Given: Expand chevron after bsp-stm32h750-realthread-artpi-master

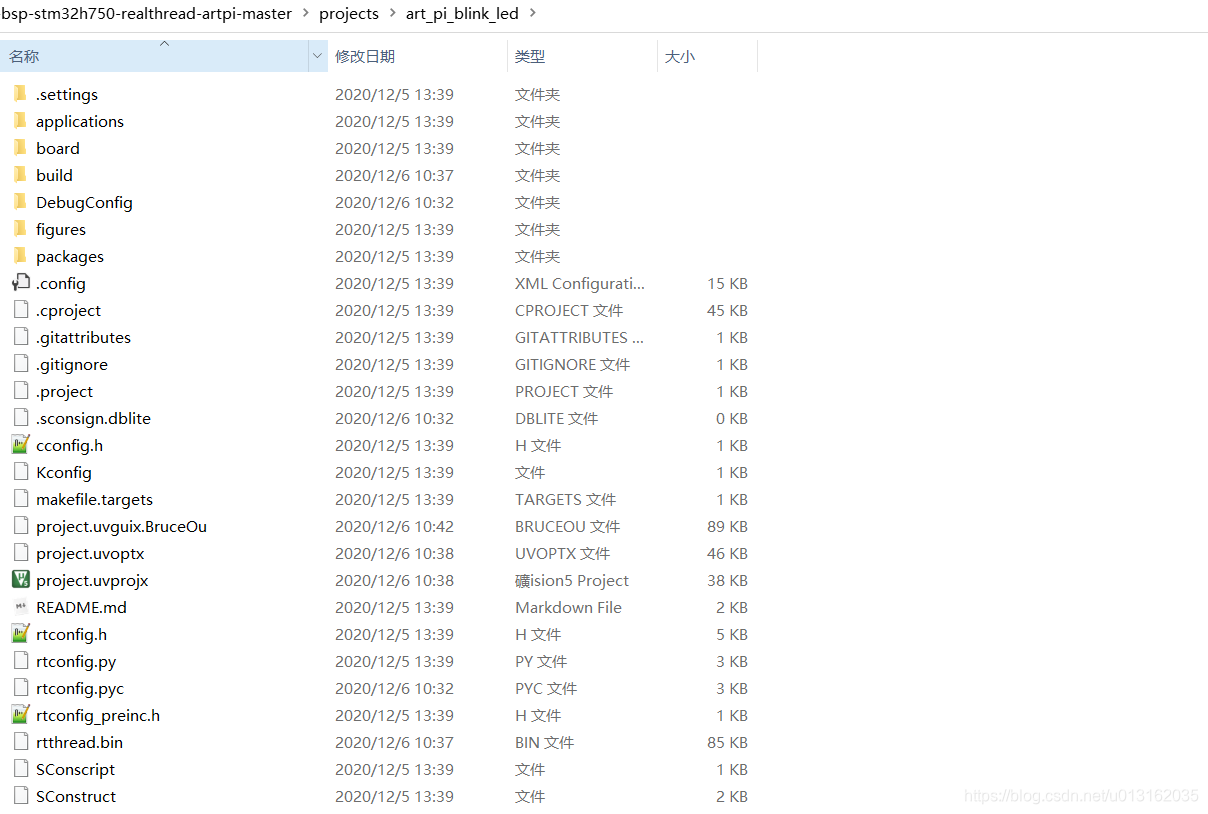Looking at the screenshot, I should coord(304,13).
